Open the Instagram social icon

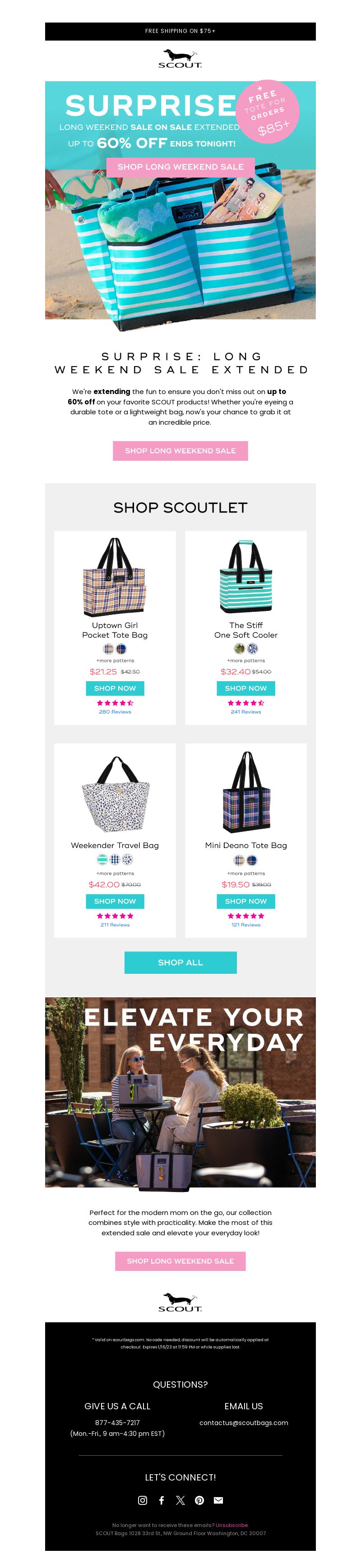tap(143, 1500)
